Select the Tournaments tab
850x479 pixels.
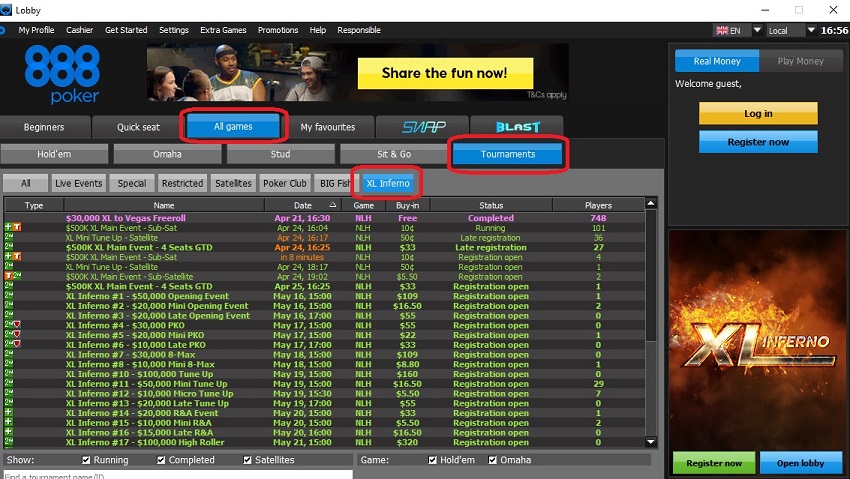click(508, 154)
